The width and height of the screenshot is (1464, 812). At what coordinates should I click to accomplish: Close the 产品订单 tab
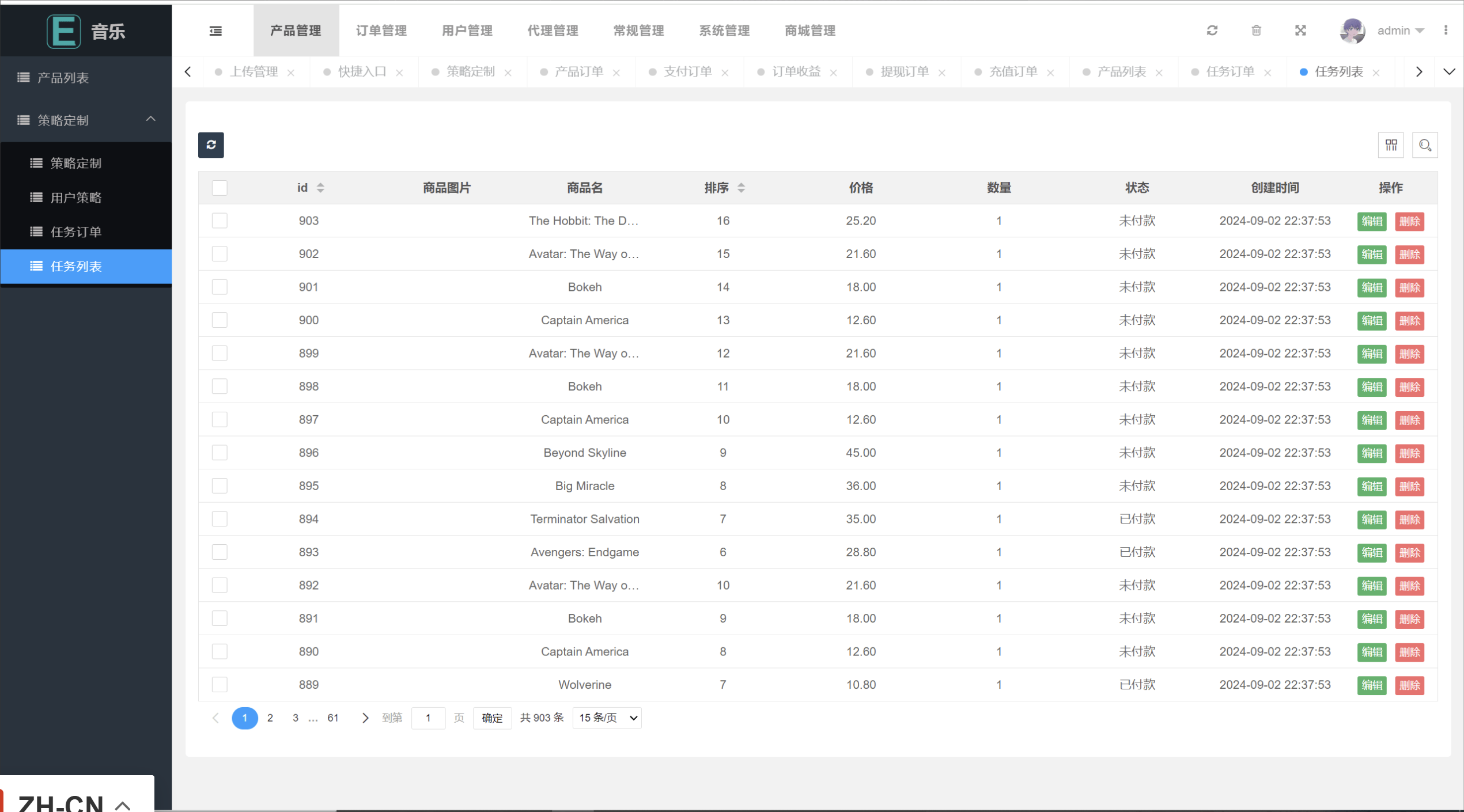pyautogui.click(x=616, y=73)
